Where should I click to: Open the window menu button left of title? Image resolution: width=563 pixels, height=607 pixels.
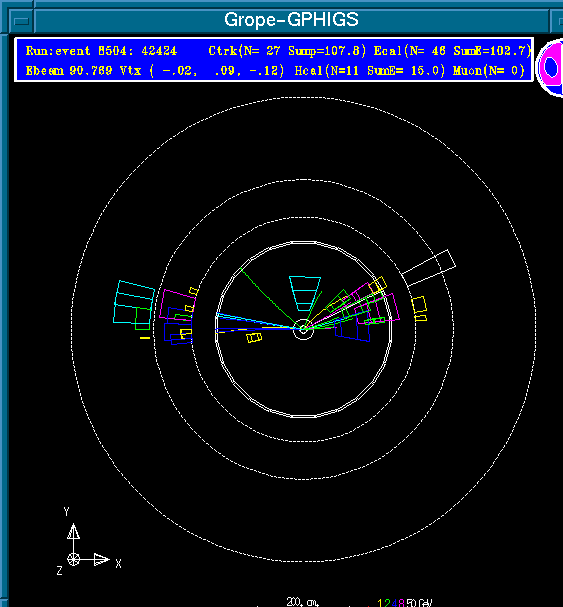pos(21,21)
